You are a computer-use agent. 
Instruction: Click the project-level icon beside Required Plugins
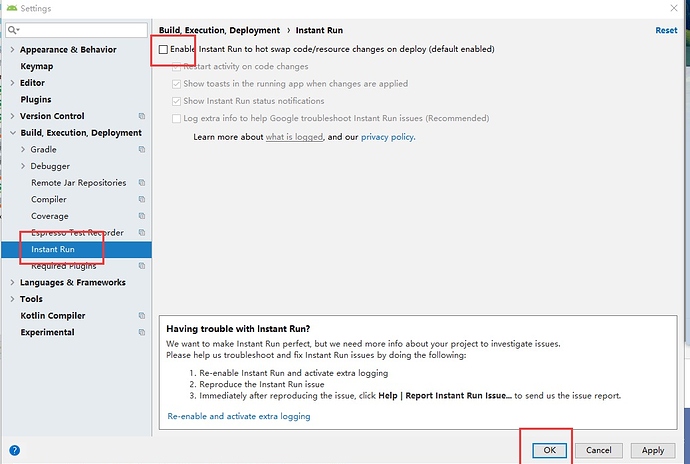coord(142,266)
